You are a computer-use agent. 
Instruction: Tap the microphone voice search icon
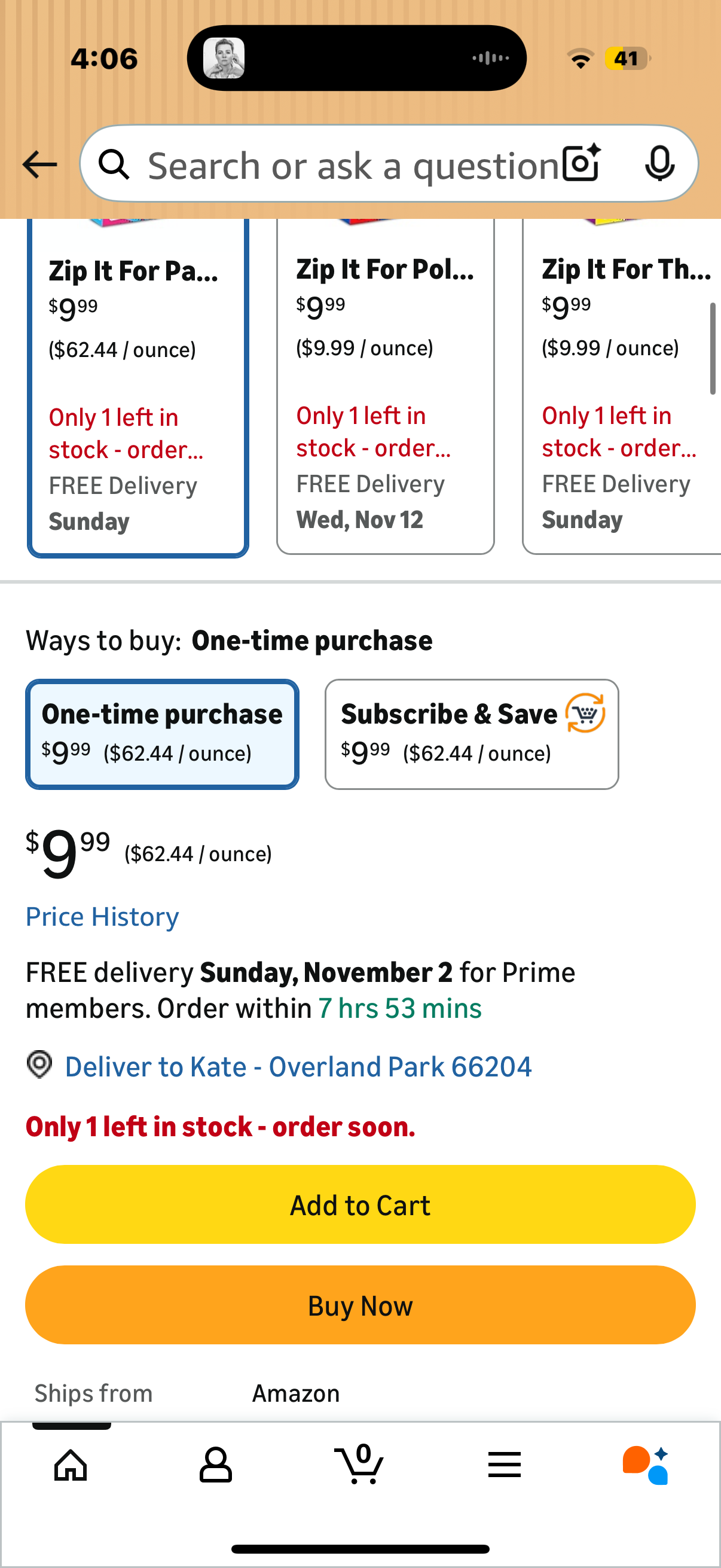[x=659, y=164]
